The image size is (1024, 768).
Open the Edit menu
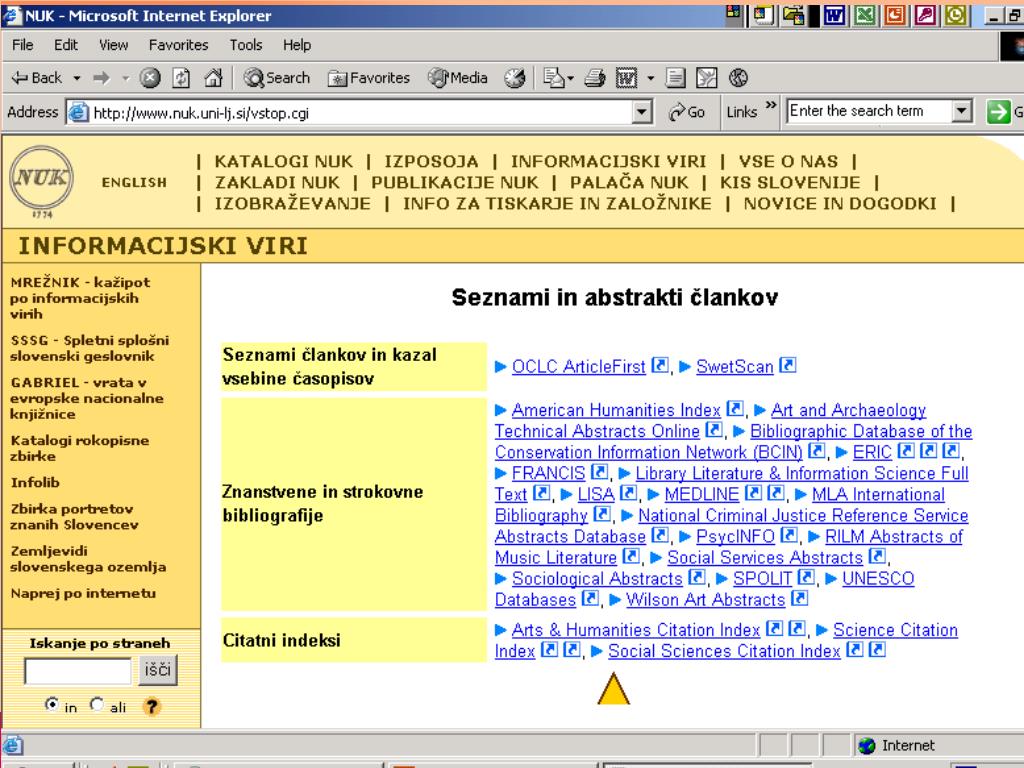pos(65,45)
